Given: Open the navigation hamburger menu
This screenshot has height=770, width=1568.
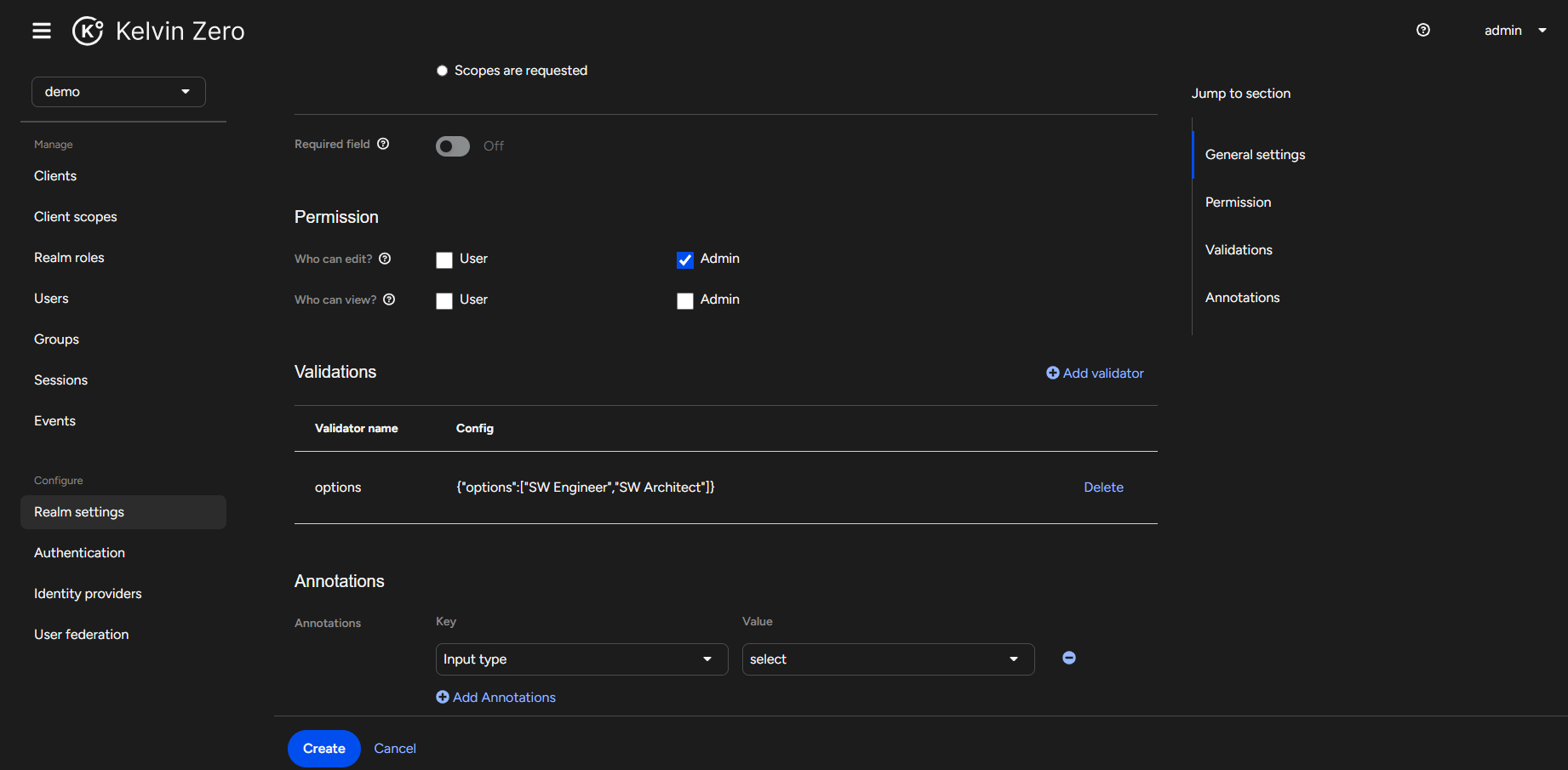Looking at the screenshot, I should pos(41,30).
